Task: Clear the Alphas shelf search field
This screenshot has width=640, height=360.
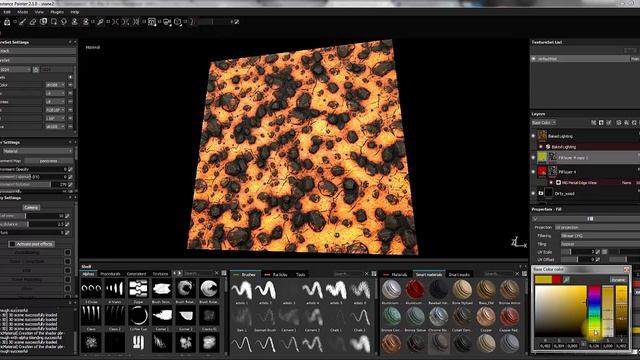Action: (217, 273)
